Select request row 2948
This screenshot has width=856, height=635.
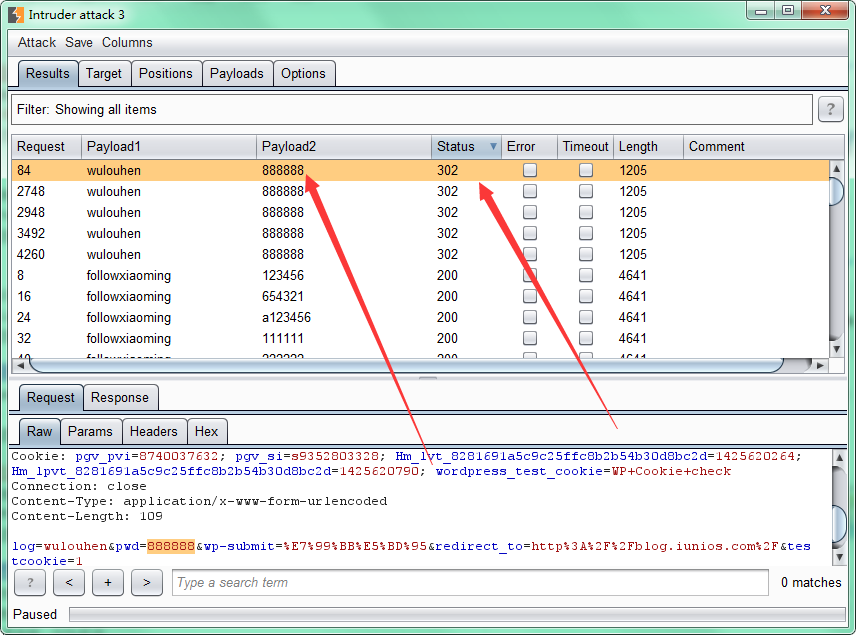click(x=420, y=212)
